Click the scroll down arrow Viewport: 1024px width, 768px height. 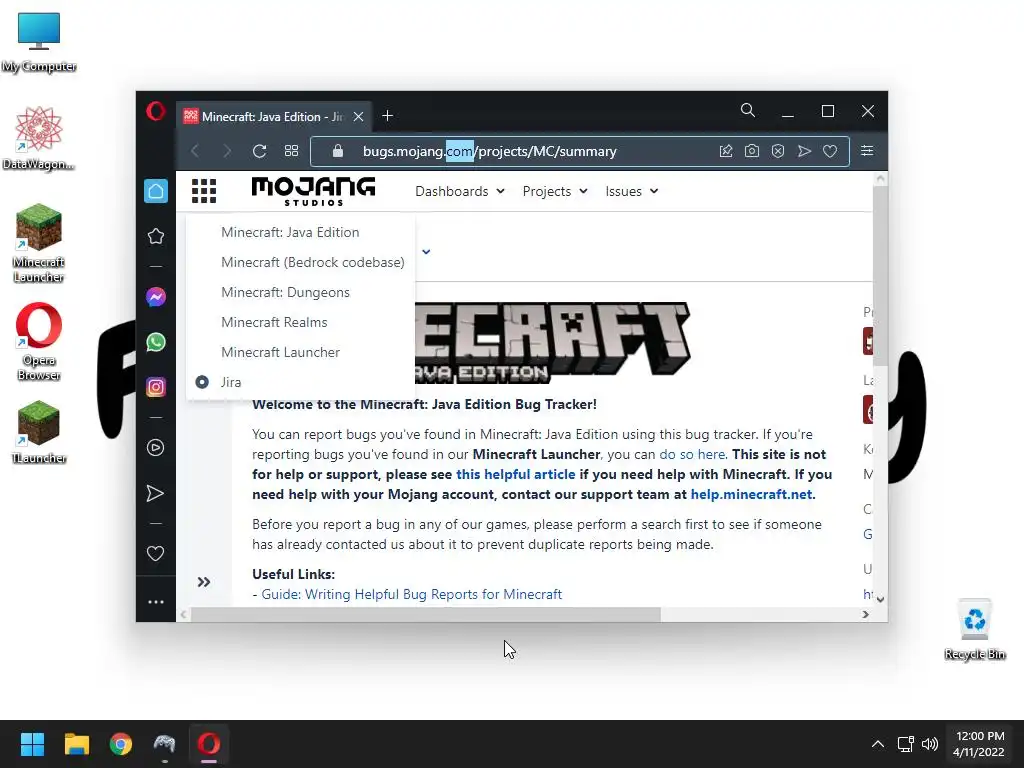coord(880,600)
